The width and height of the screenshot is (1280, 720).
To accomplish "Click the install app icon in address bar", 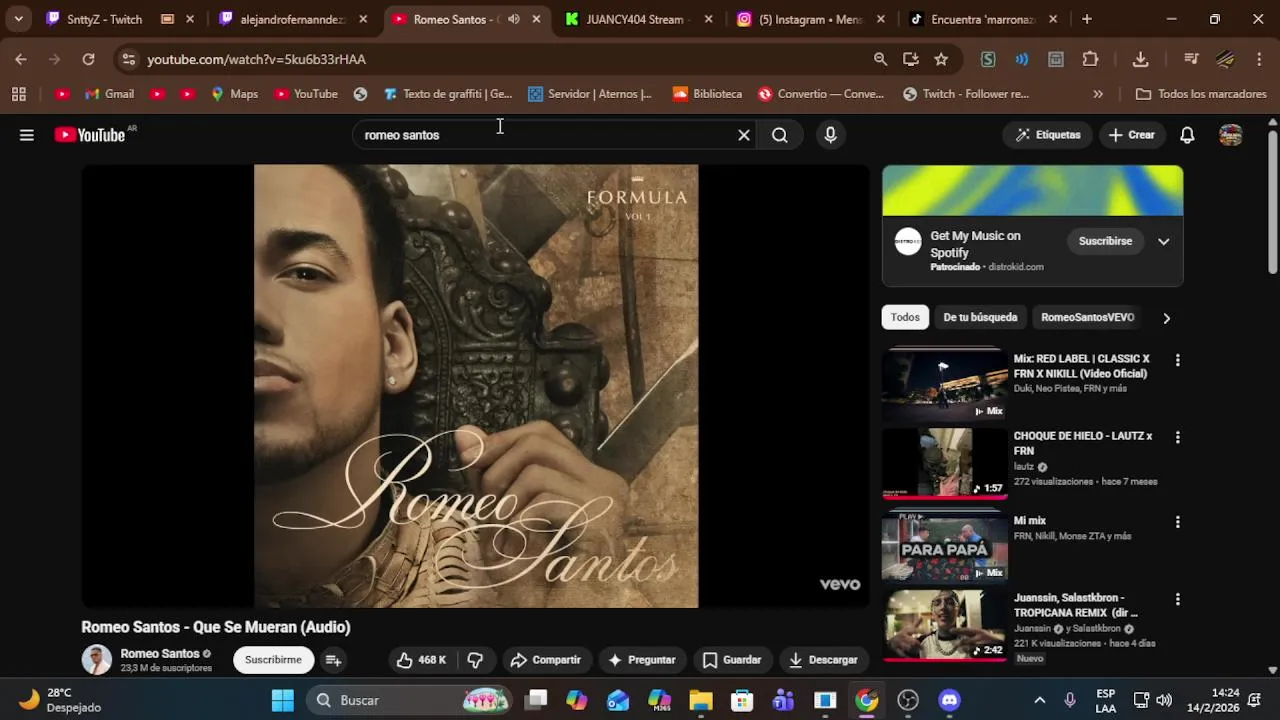I will tap(911, 59).
